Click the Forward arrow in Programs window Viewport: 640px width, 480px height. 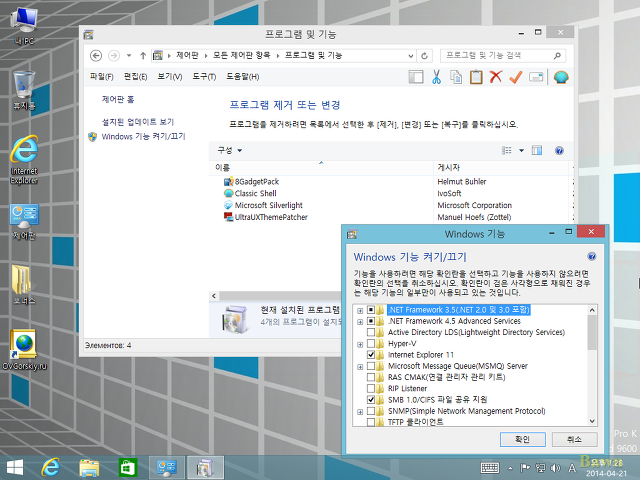coord(114,56)
